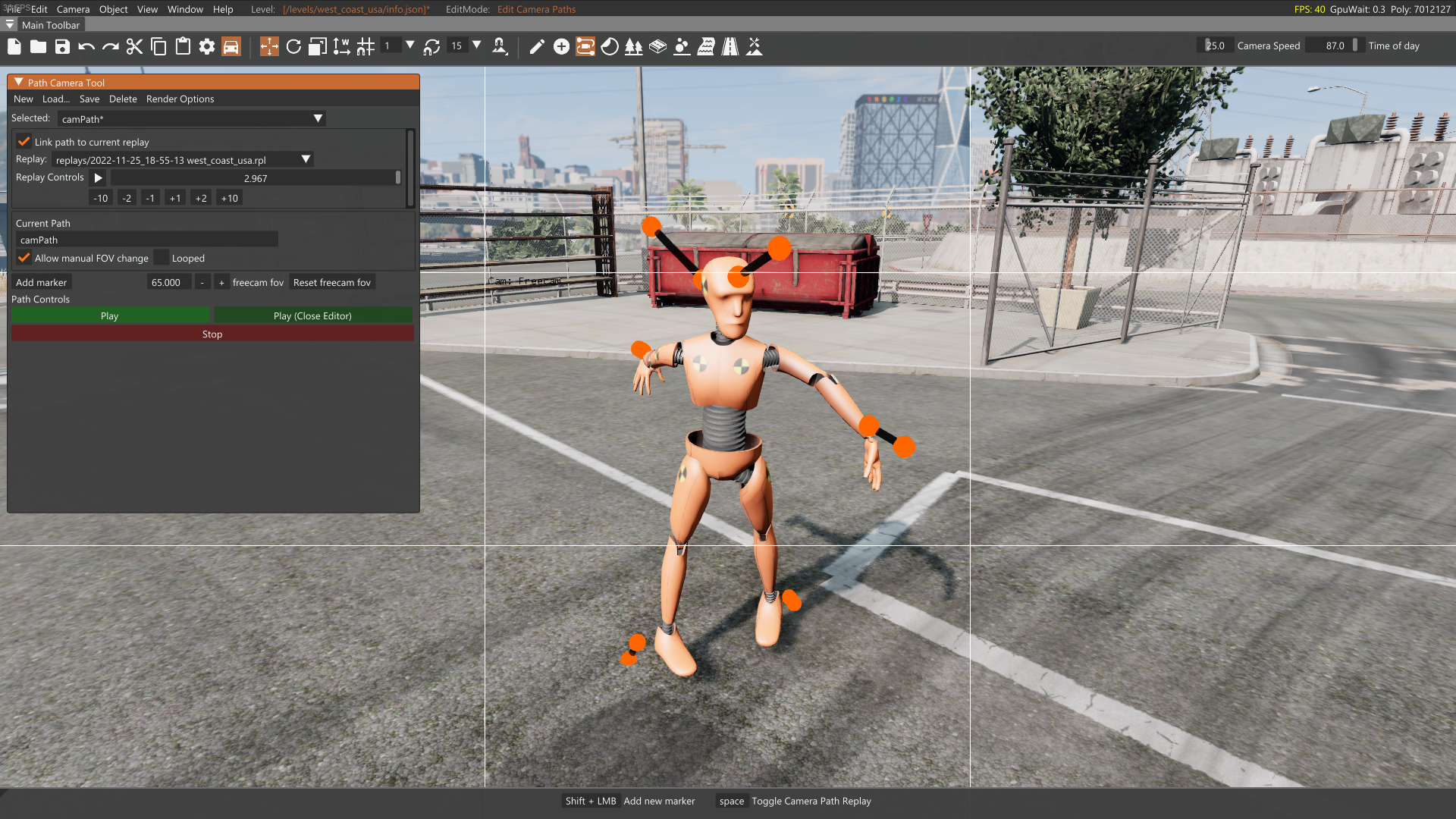Click the orange vehicle car icon

tap(231, 46)
